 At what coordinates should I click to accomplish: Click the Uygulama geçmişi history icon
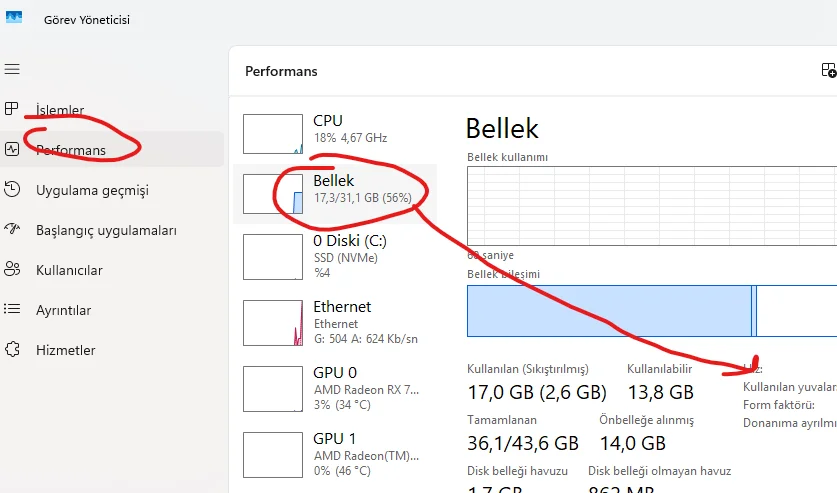(12, 190)
